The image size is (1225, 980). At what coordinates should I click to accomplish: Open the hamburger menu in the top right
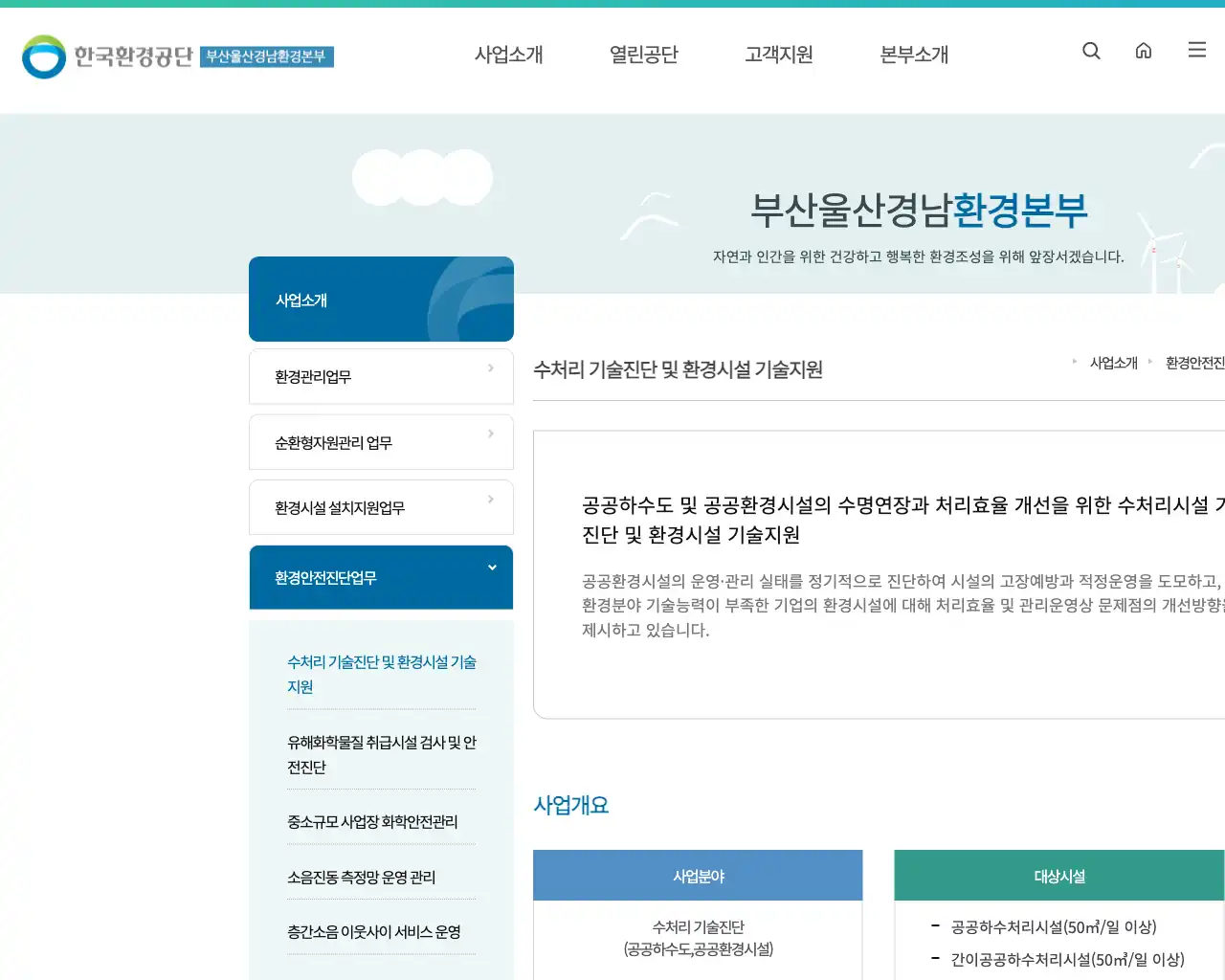1196,50
